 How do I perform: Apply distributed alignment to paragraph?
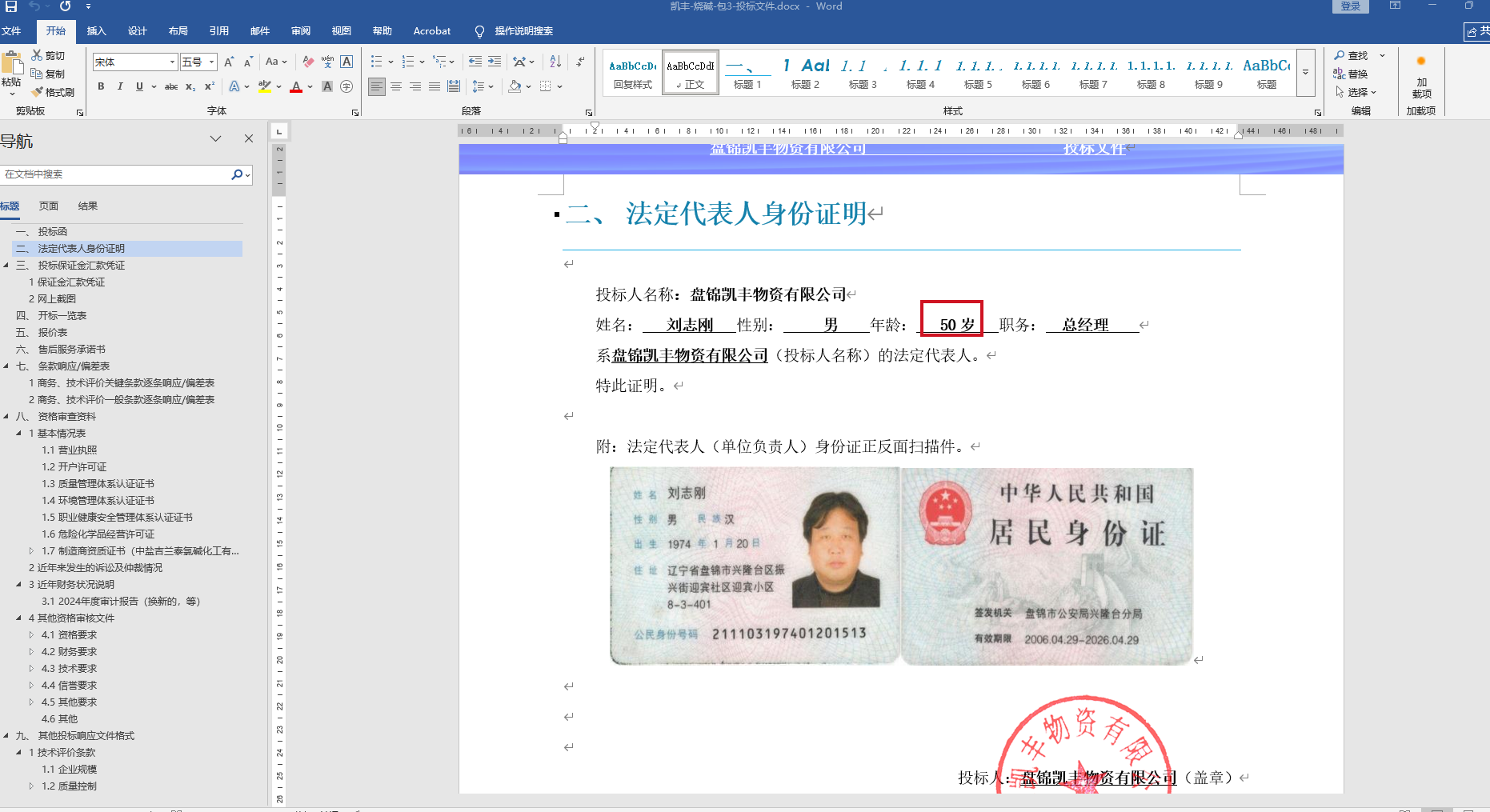pyautogui.click(x=454, y=86)
